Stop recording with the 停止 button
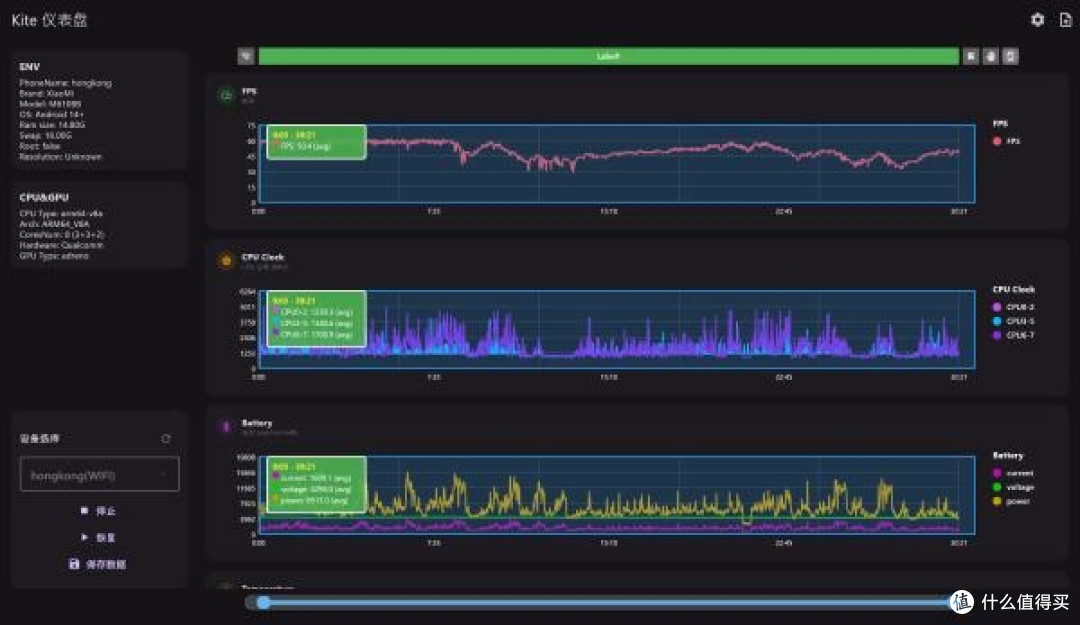The image size is (1080, 625). coord(98,511)
